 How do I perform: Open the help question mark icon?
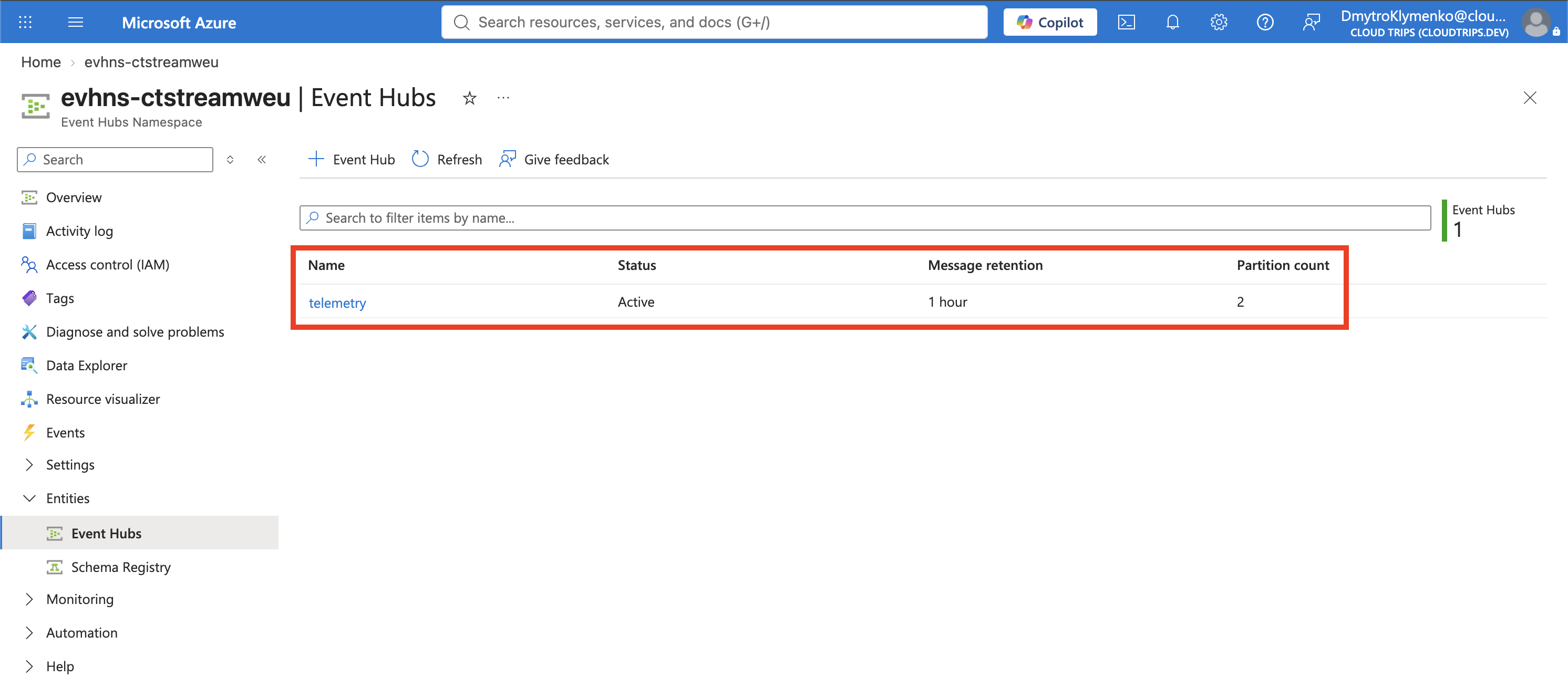click(x=1265, y=23)
